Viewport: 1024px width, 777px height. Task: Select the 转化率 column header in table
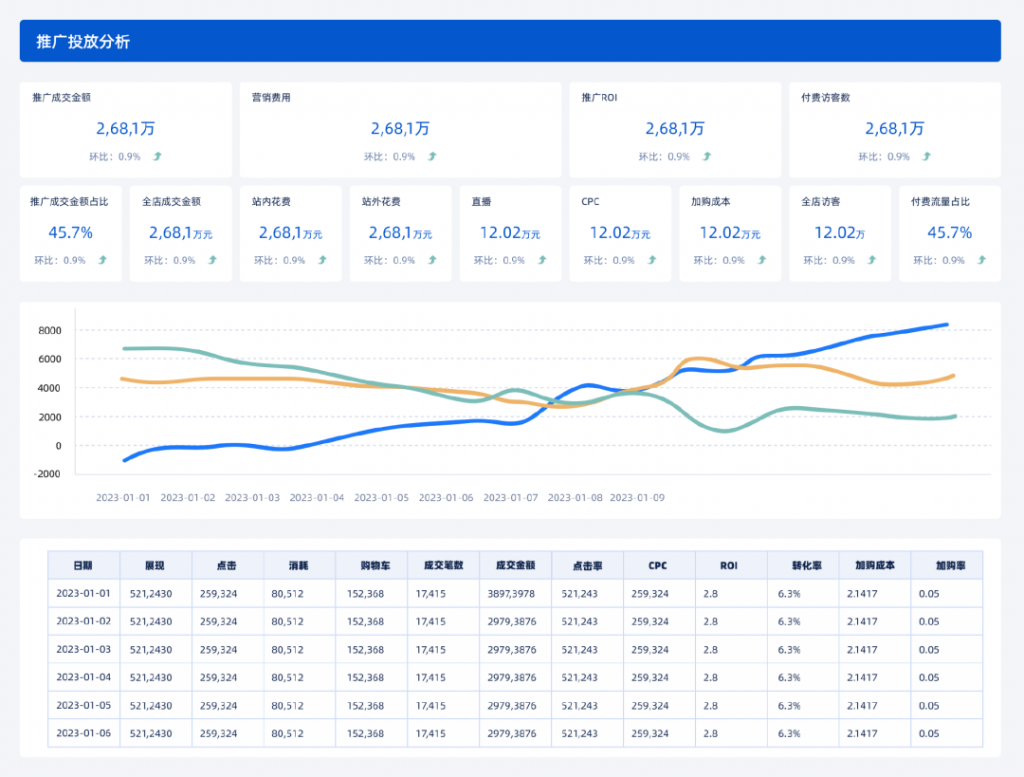point(803,565)
